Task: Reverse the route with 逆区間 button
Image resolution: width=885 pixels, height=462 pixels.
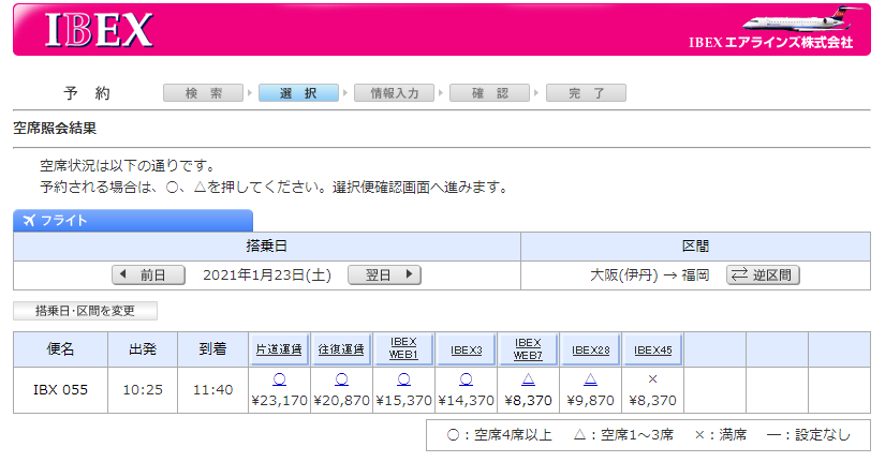Action: [763, 275]
